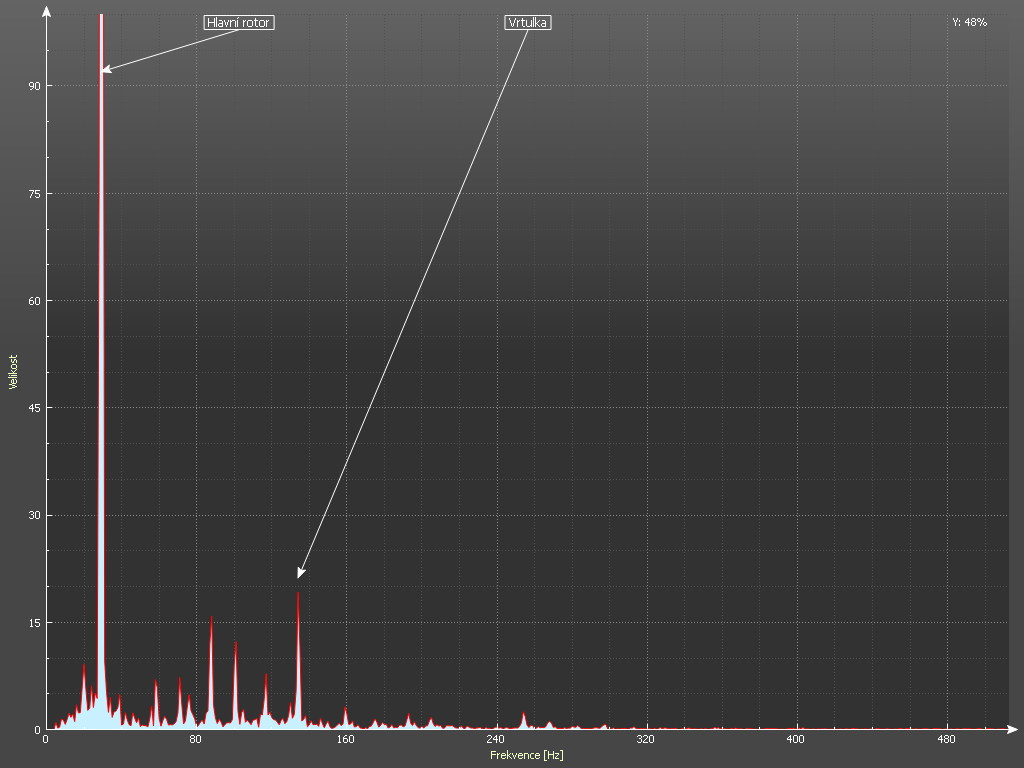Click the "Vrtulka" annotation label
The width and height of the screenshot is (1024, 768).
point(528,22)
